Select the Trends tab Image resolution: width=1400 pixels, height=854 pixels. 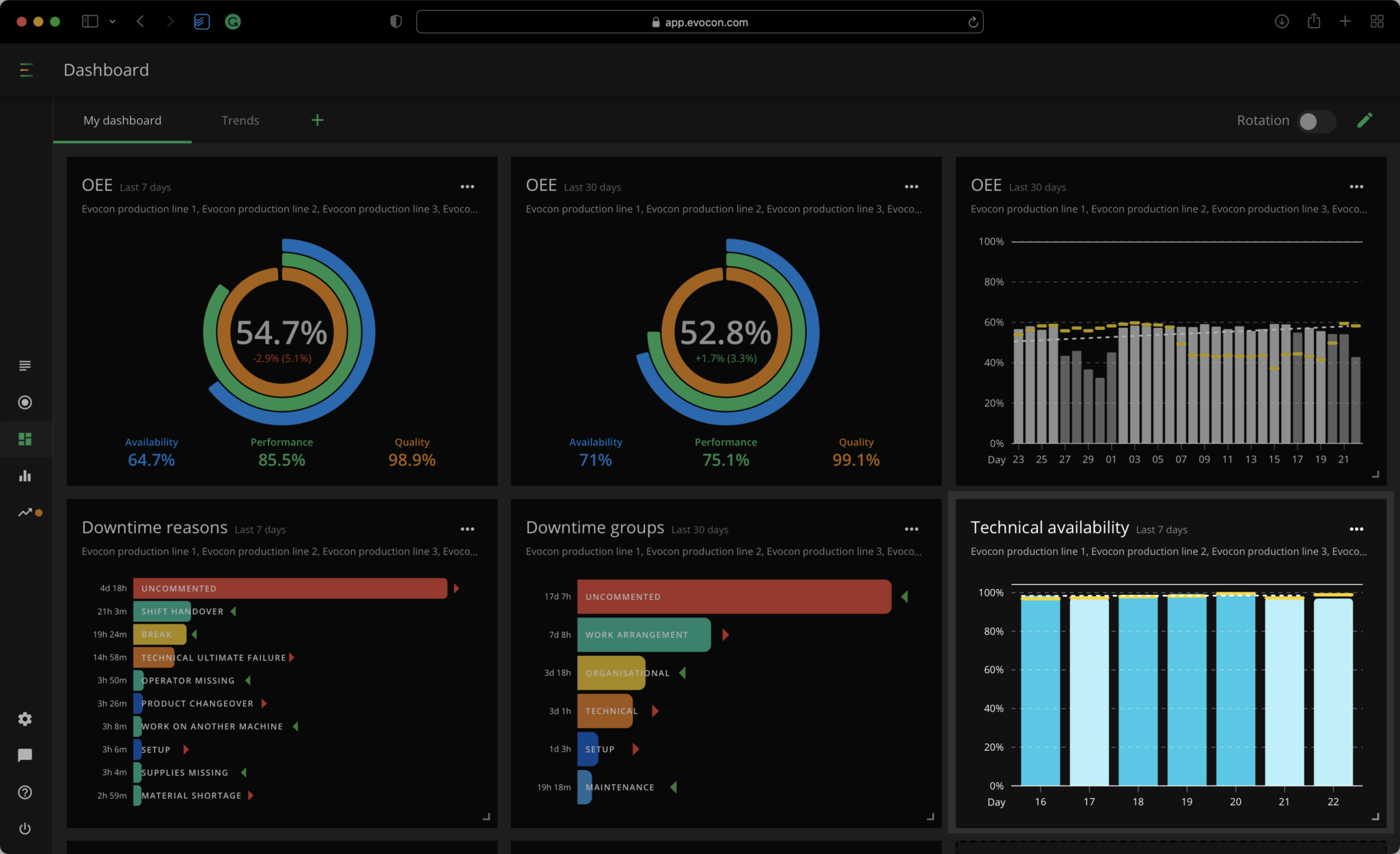pos(239,119)
